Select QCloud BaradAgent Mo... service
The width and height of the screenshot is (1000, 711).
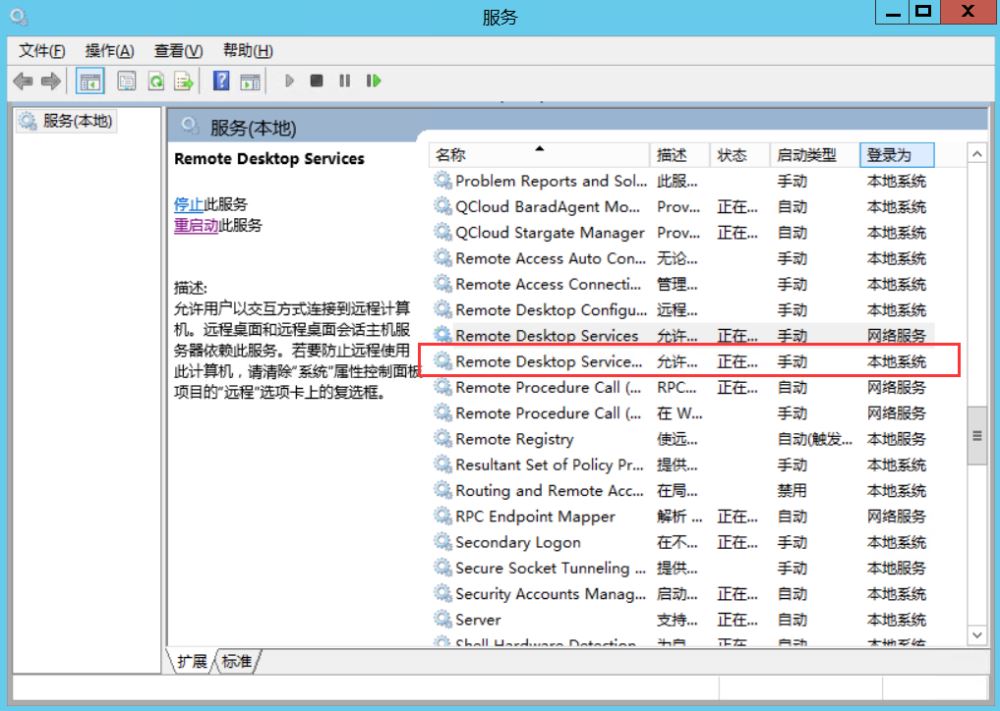[682, 207]
